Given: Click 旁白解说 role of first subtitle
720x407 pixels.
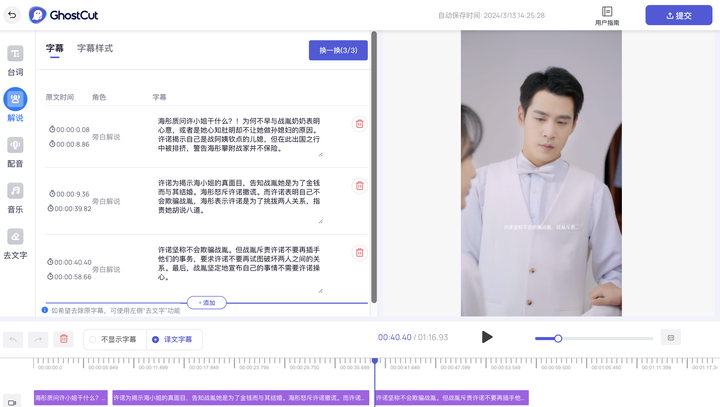Looking at the screenshot, I should click(106, 137).
